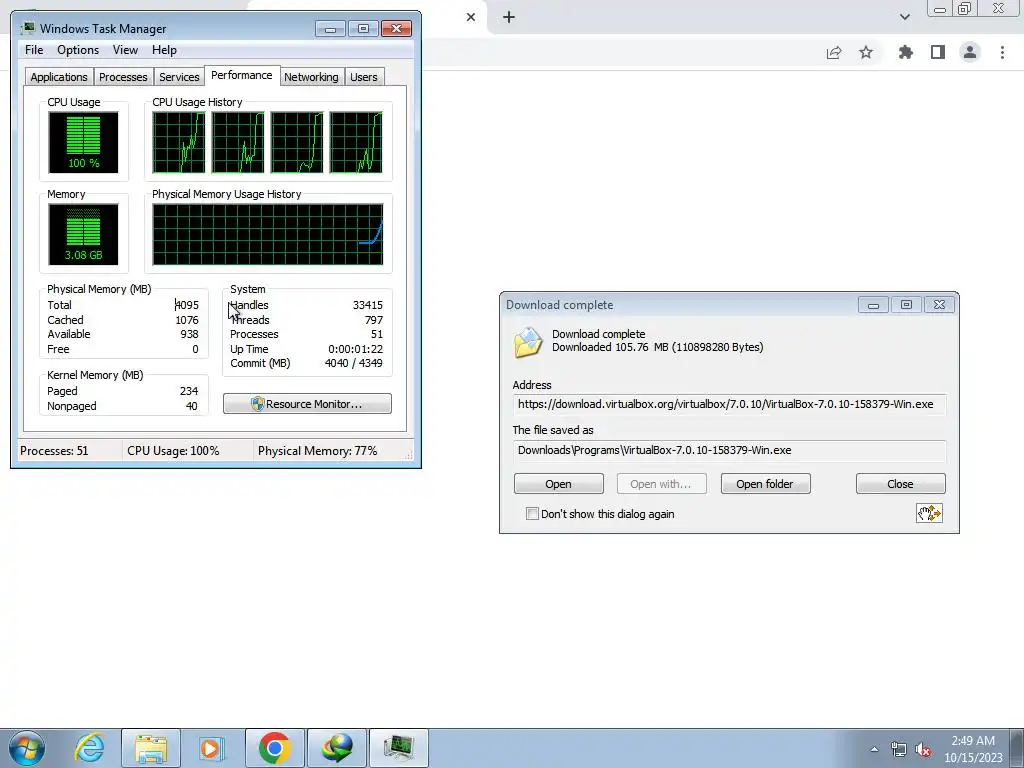Viewport: 1024px width, 768px height.
Task: Click the muted volume tray icon
Action: coord(923,750)
